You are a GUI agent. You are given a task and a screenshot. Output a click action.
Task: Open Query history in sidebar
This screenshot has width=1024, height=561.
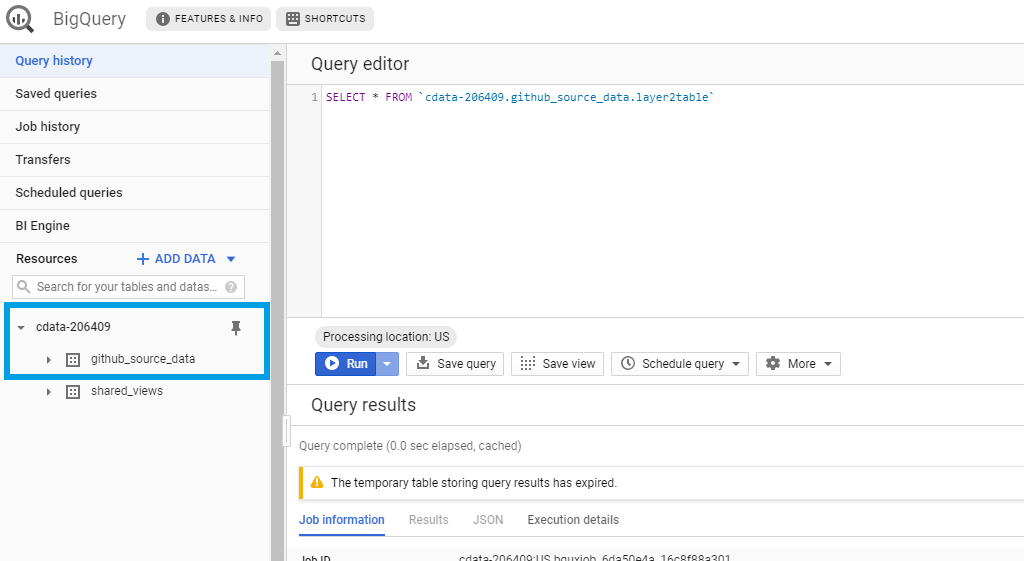[135, 61]
